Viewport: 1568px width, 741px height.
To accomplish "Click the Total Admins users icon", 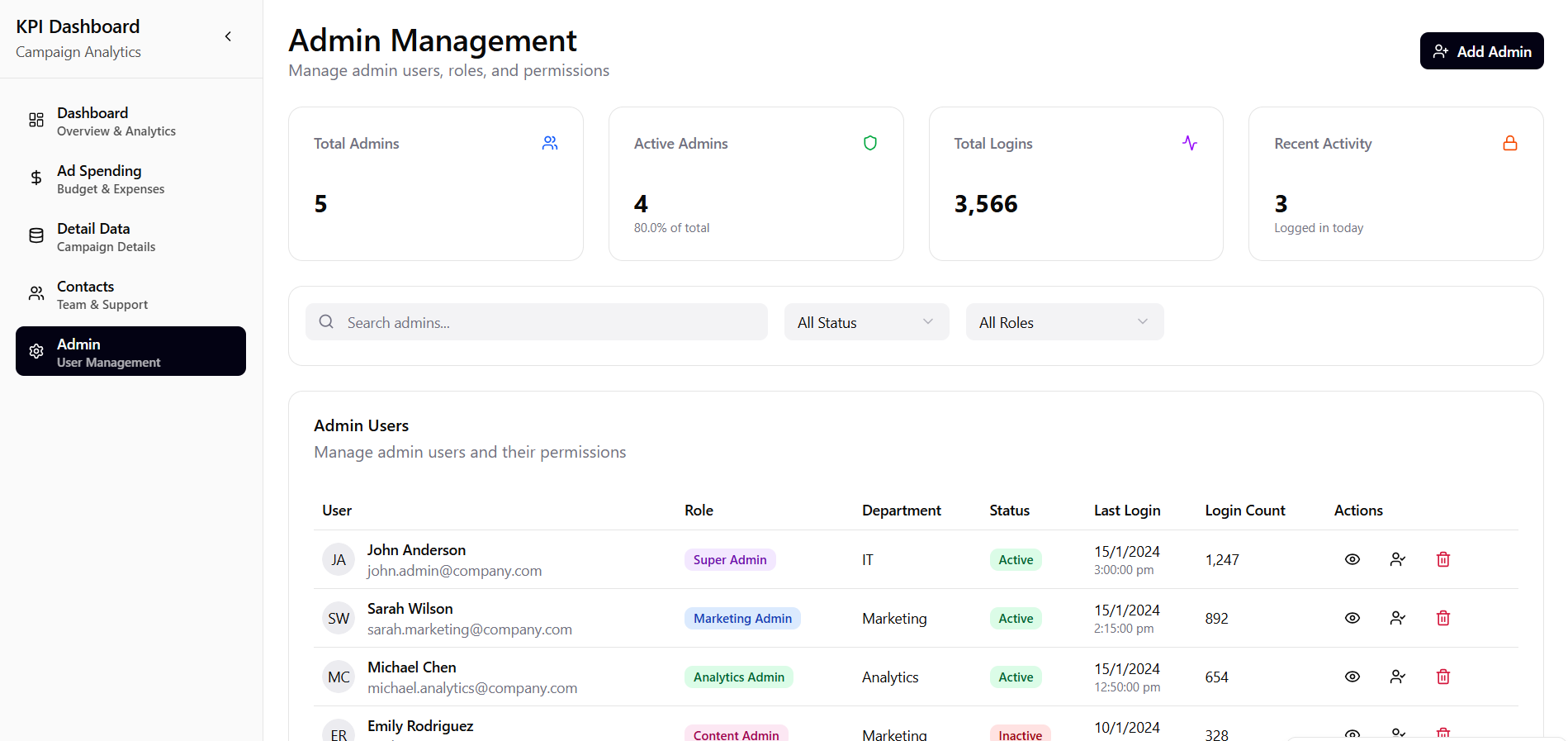I will (550, 143).
